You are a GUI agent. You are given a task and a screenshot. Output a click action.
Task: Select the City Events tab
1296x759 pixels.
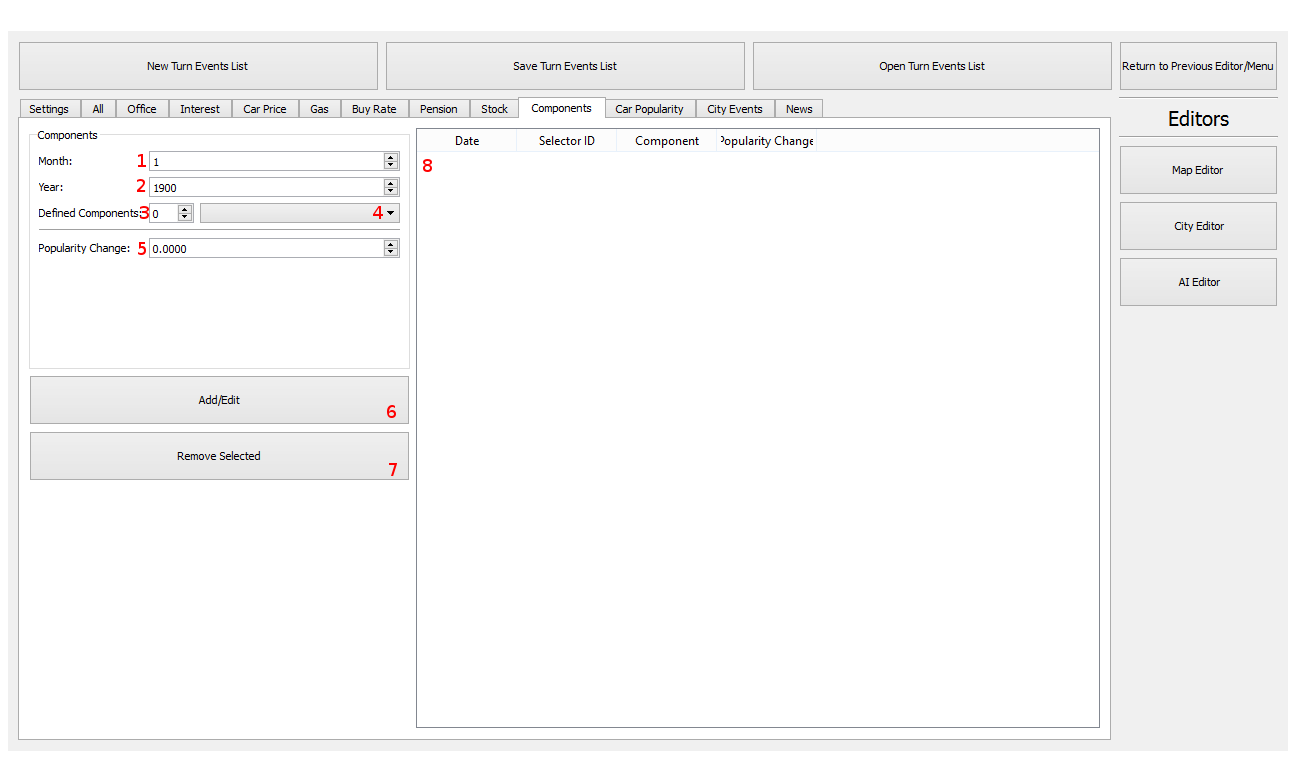(734, 109)
